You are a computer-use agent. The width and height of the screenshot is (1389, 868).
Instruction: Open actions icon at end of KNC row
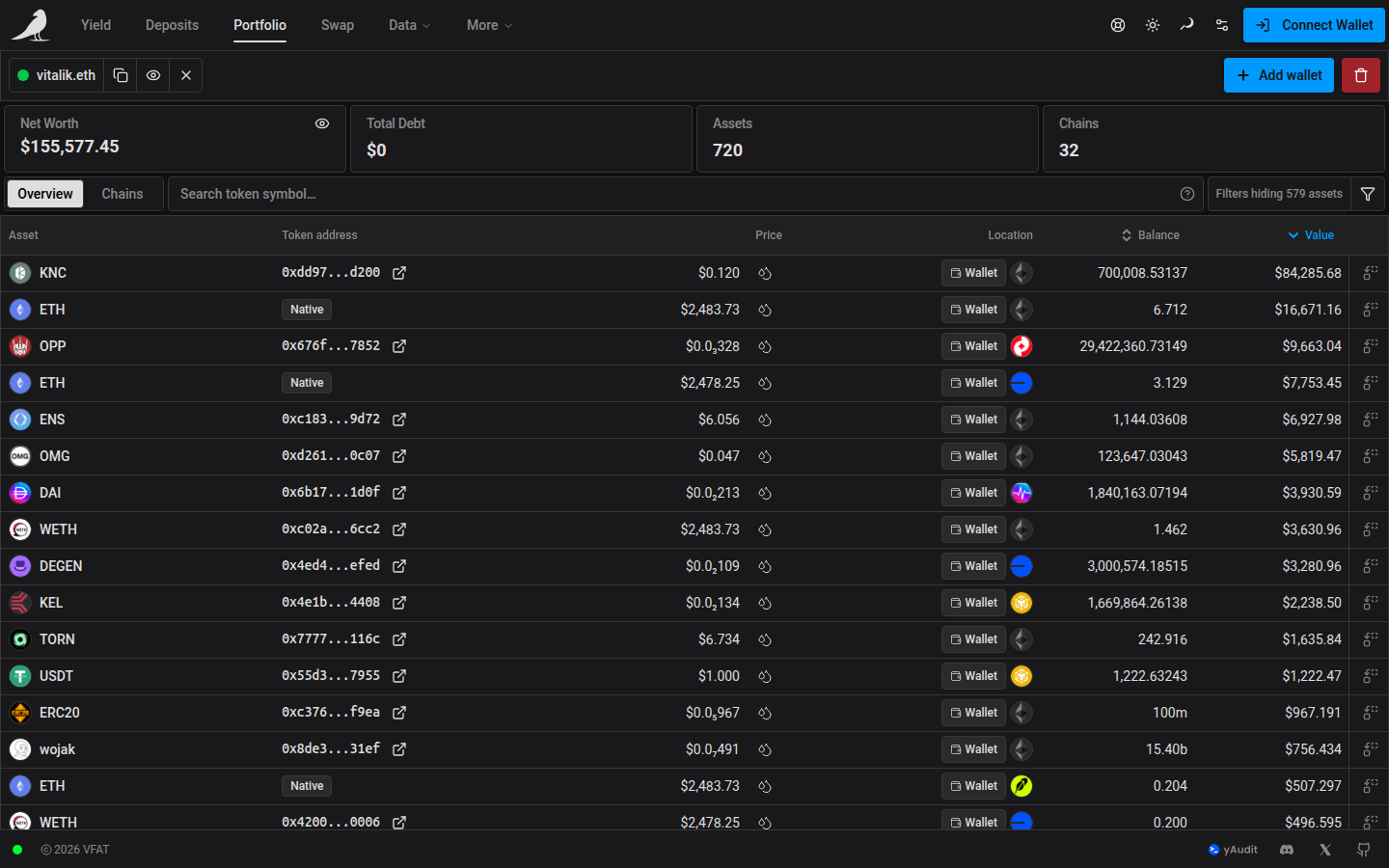[x=1370, y=273]
